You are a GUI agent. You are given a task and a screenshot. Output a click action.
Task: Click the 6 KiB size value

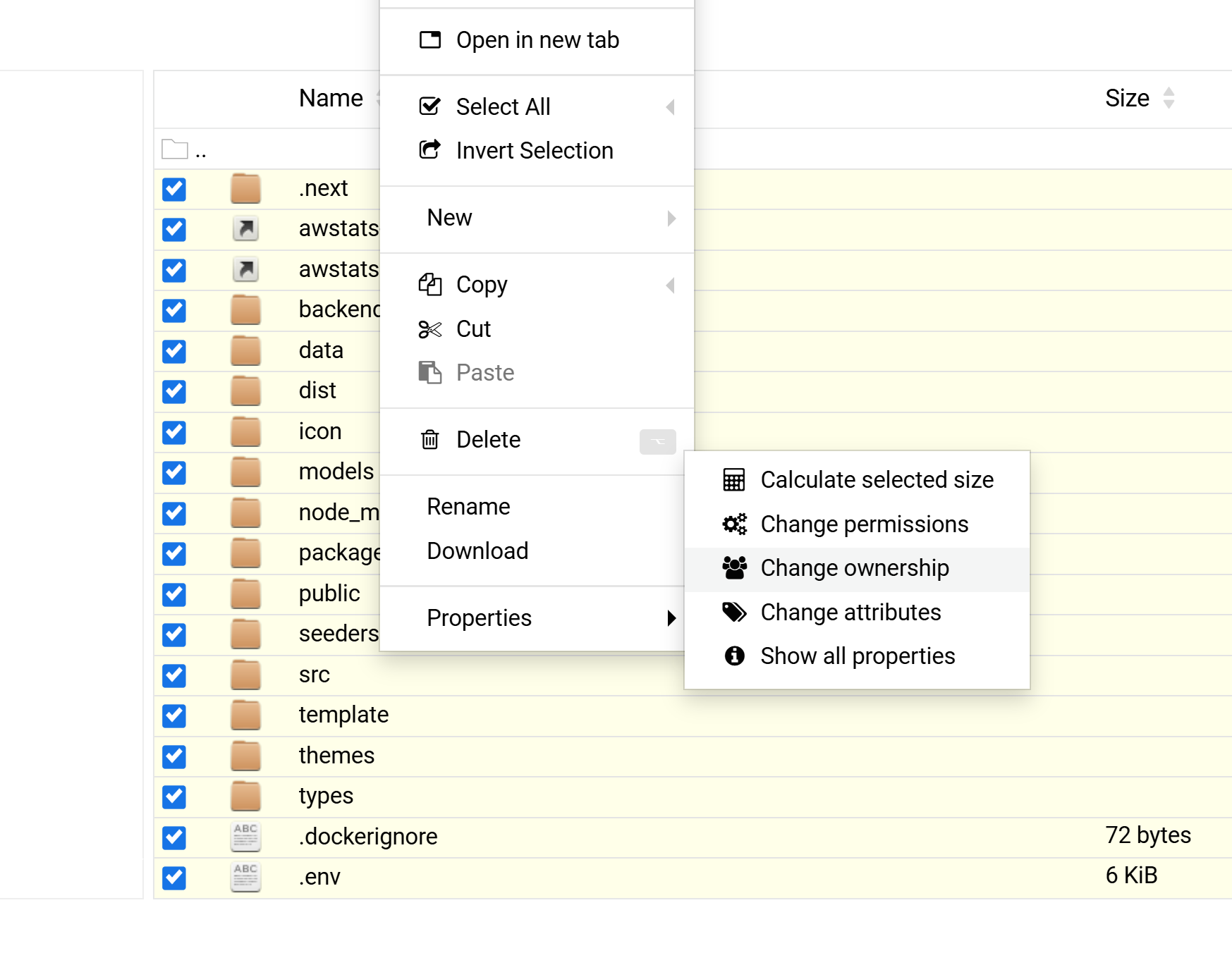(1131, 875)
